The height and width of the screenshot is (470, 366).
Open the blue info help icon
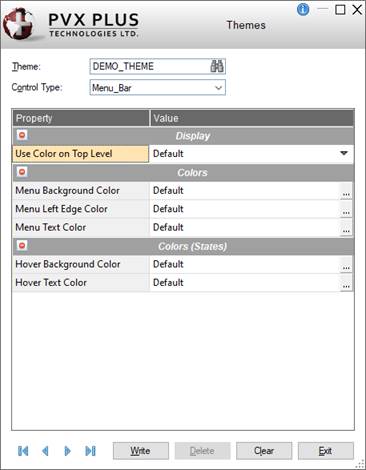(303, 9)
